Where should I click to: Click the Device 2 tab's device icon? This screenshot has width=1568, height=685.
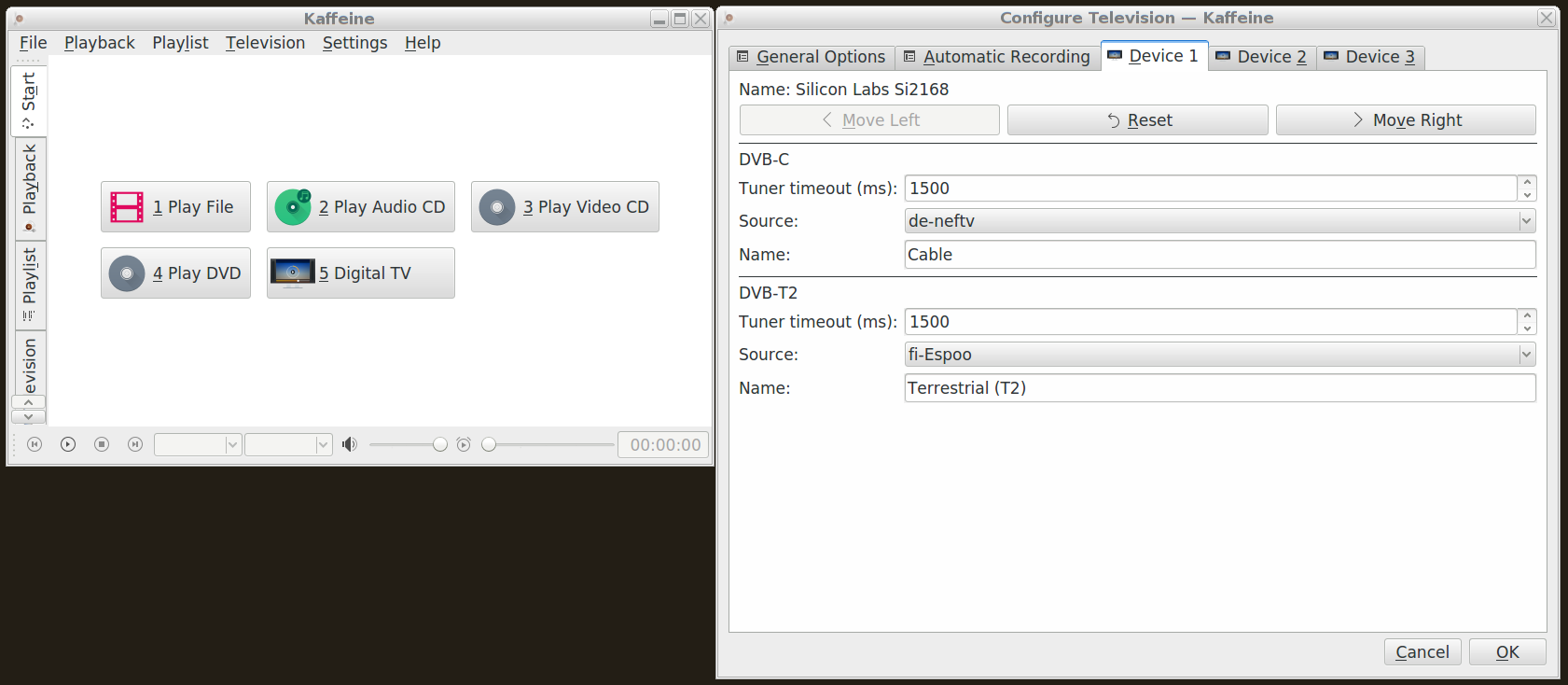(1223, 56)
